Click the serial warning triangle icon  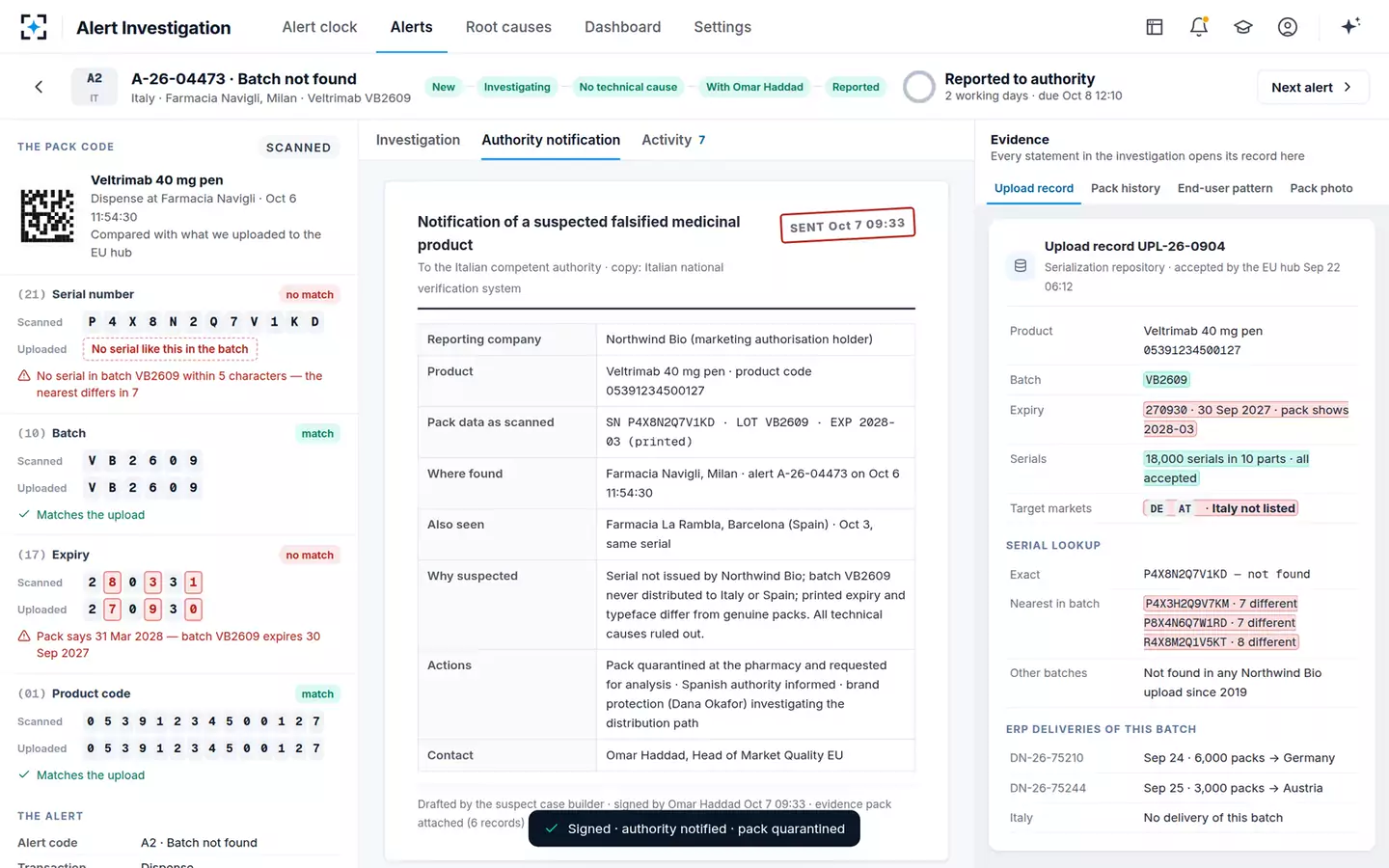24,376
